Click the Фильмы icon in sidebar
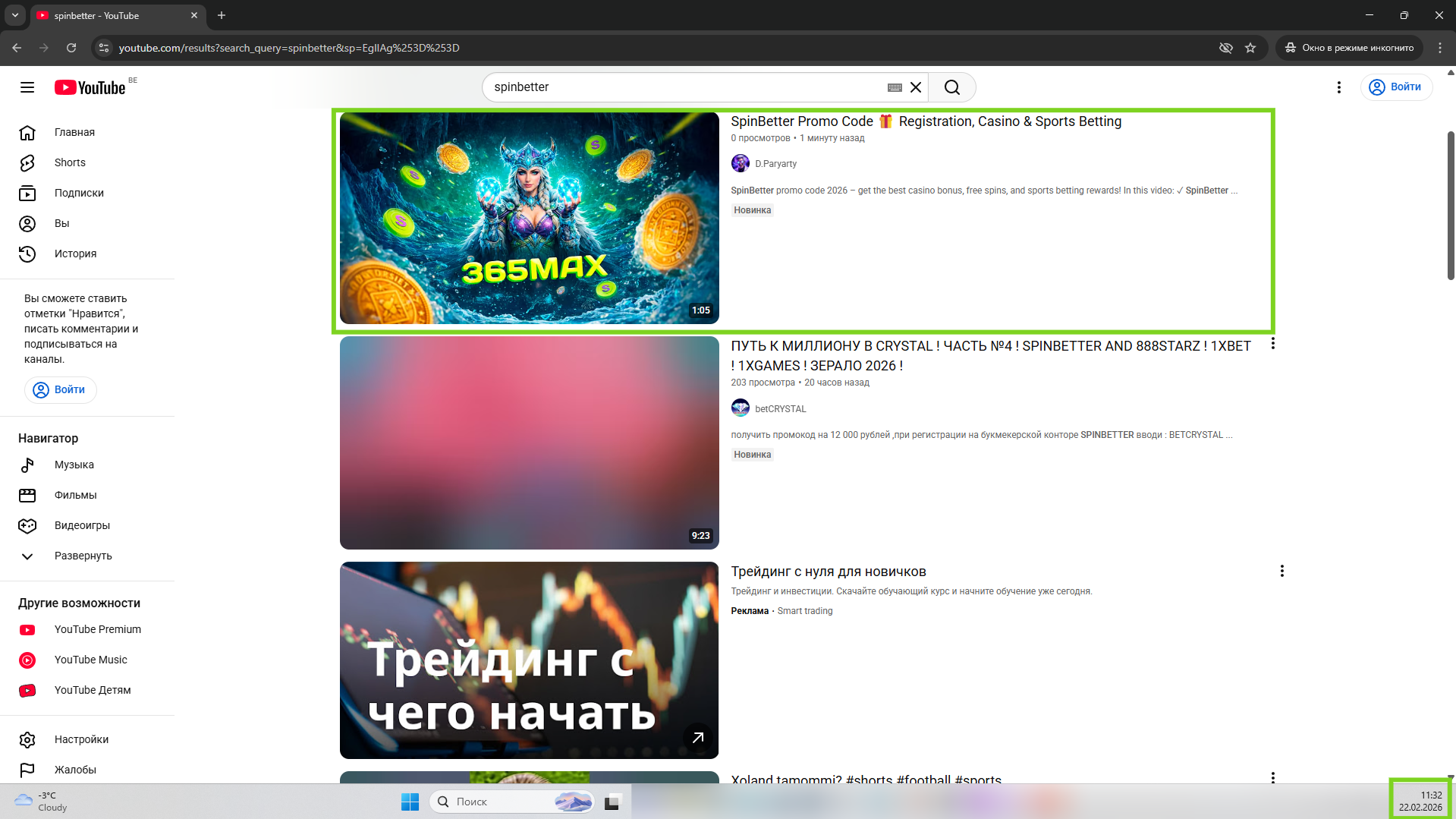Viewport: 1456px width, 819px height. [x=27, y=495]
